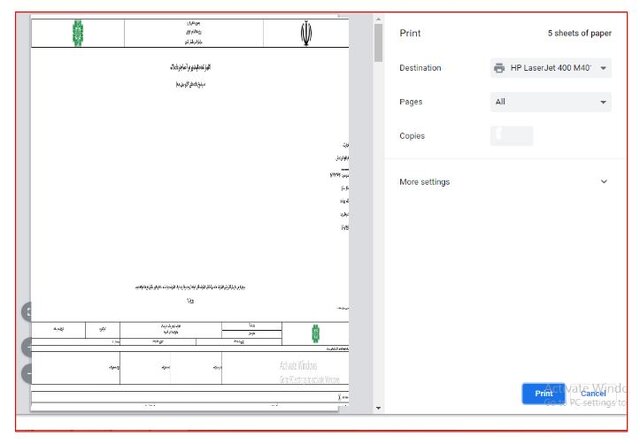The height and width of the screenshot is (444, 640).
Task: Click the "5 sheets of paper" text
Action: (x=579, y=33)
